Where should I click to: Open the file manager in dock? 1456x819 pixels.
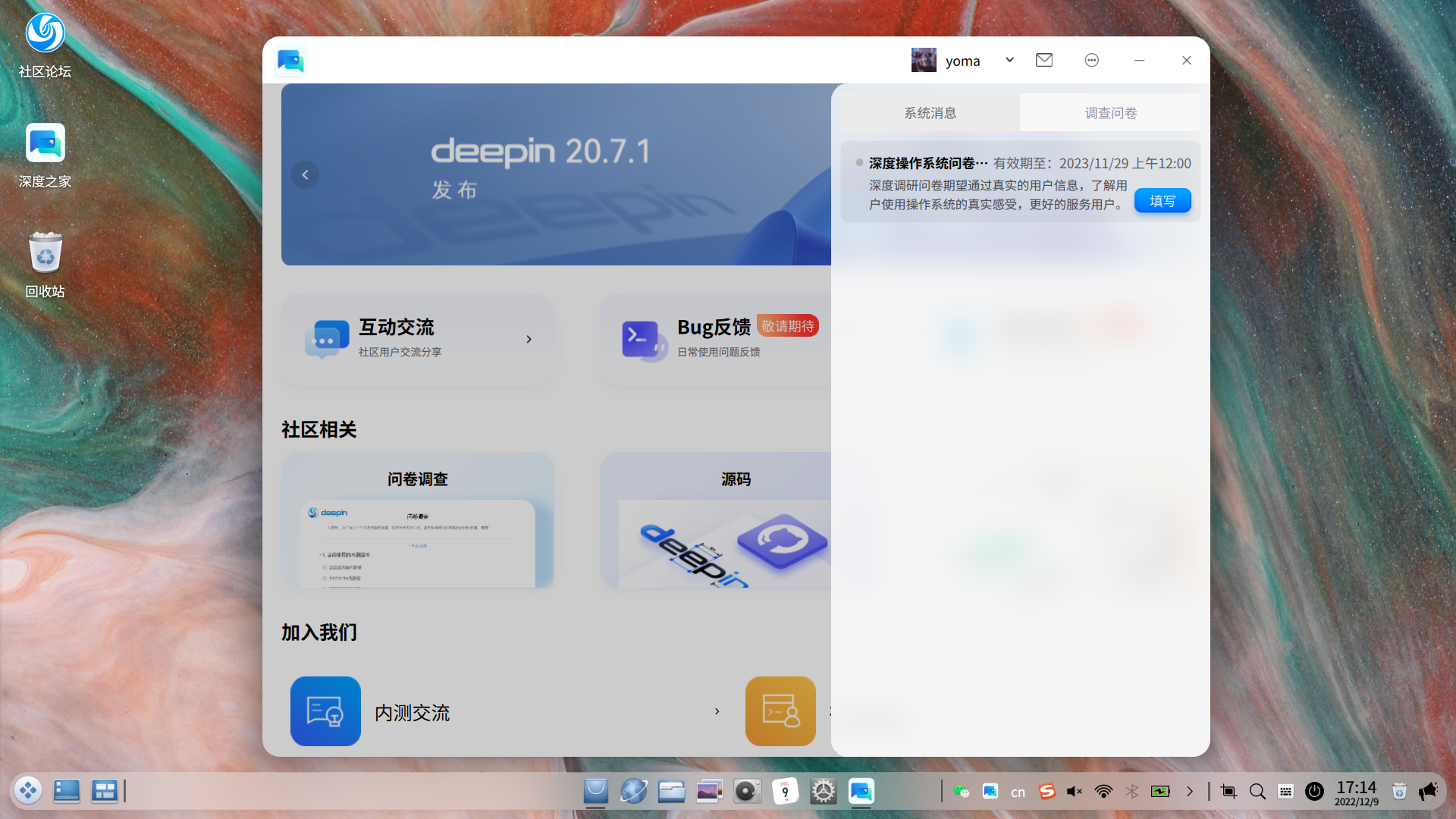pyautogui.click(x=672, y=791)
